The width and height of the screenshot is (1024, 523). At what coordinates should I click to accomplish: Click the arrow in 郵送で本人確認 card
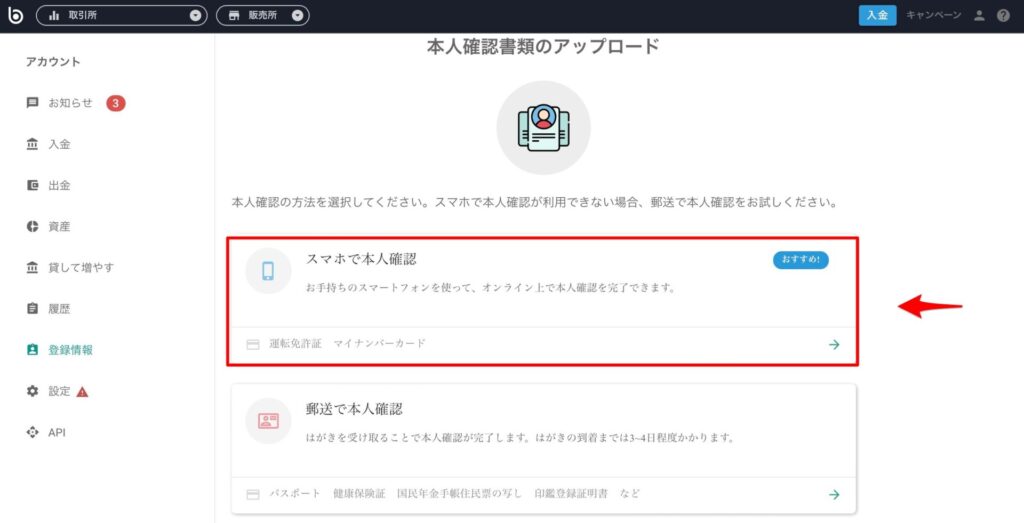point(834,494)
